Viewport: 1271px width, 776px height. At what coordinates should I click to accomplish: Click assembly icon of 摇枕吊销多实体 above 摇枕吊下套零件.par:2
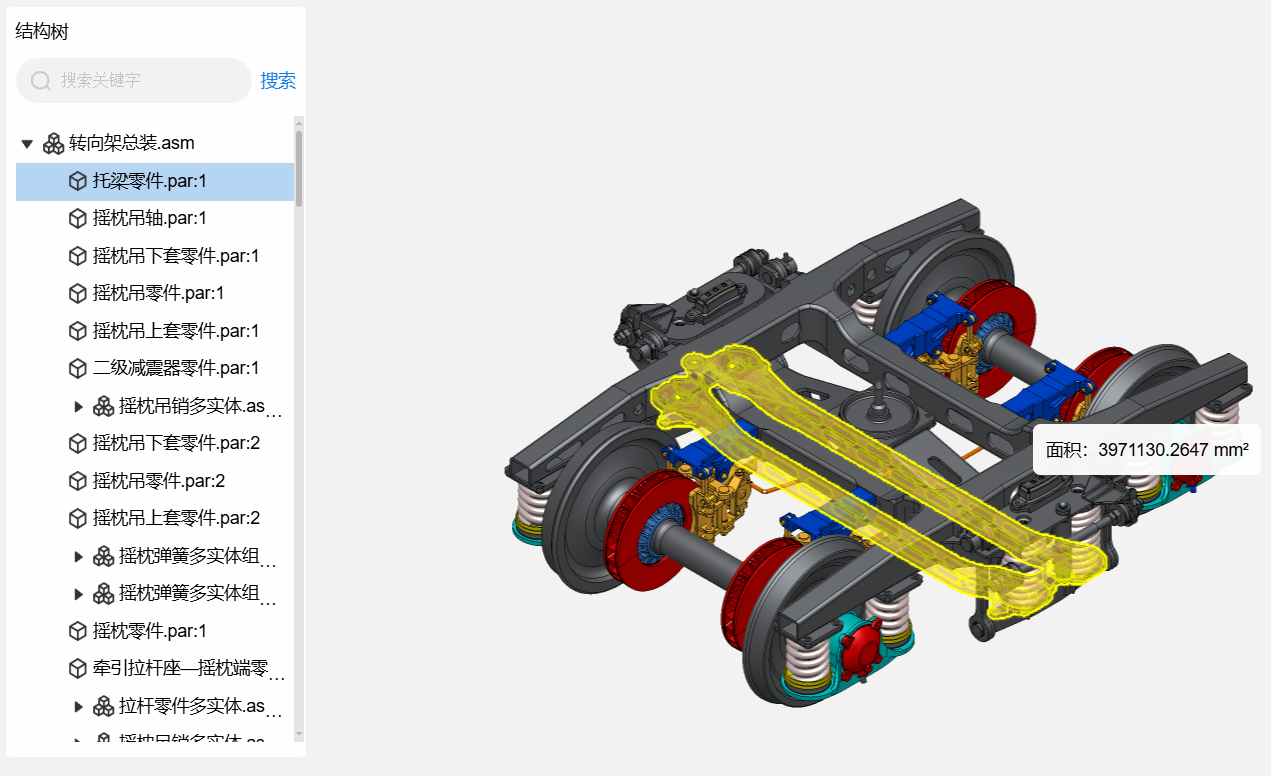(104, 406)
